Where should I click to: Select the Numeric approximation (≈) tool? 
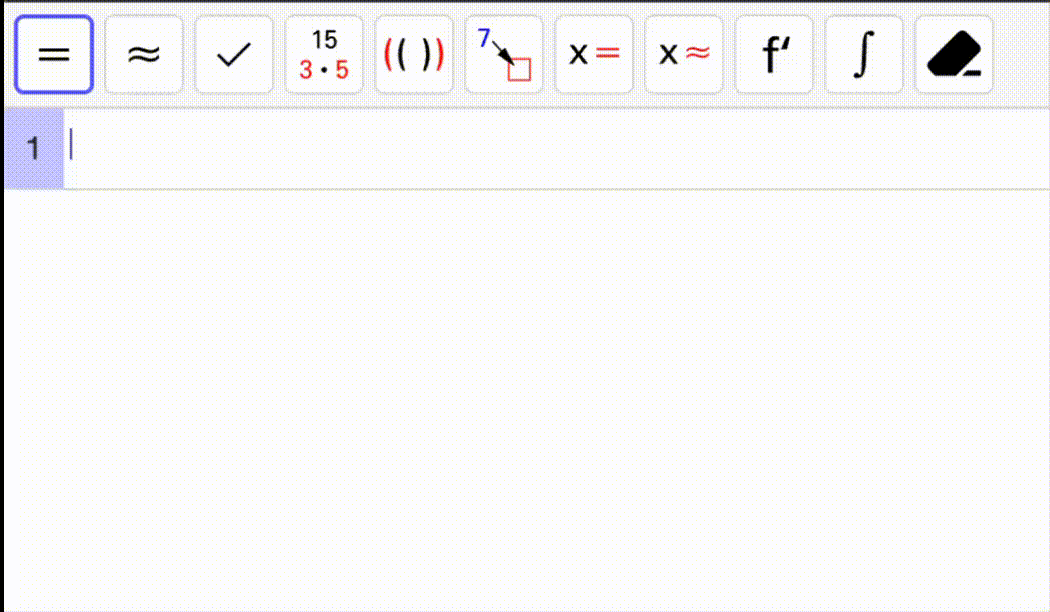144,55
